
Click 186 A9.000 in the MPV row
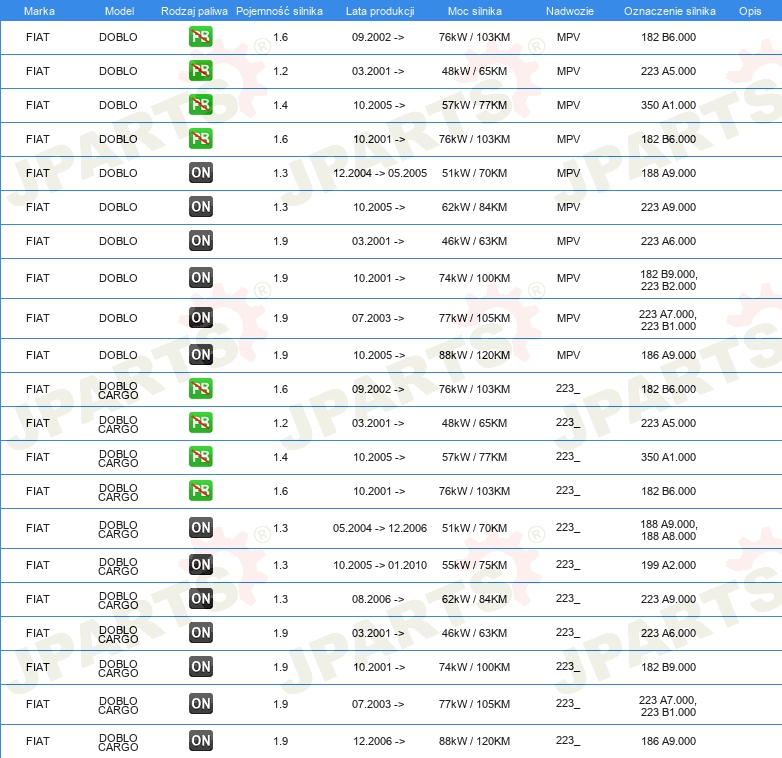coord(668,355)
